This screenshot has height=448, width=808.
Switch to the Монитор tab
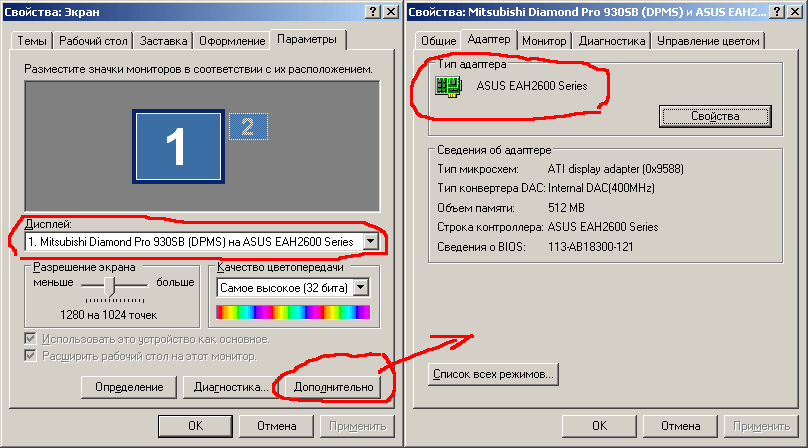[x=544, y=41]
